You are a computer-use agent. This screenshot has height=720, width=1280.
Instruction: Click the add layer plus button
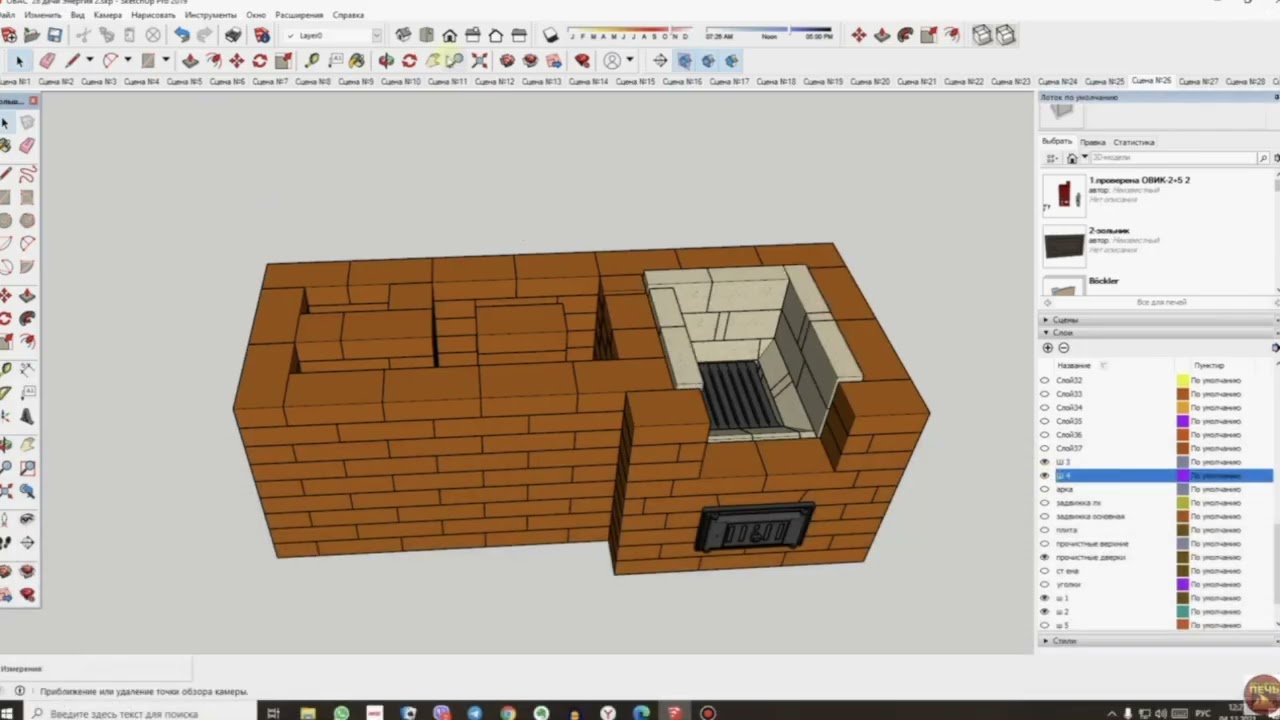(1048, 348)
